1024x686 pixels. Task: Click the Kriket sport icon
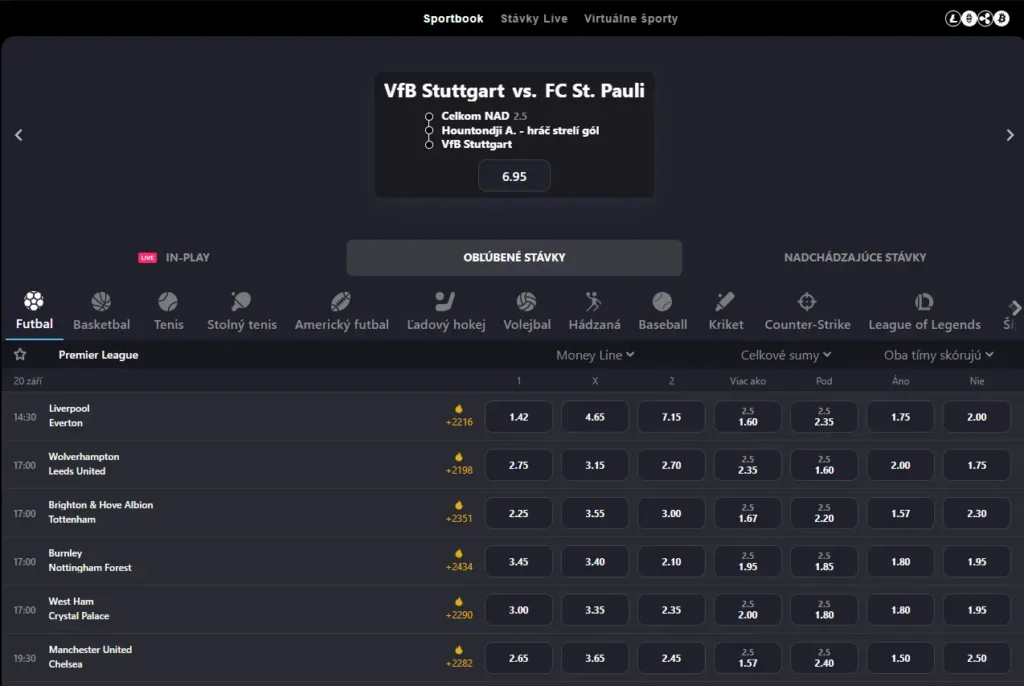click(x=725, y=302)
